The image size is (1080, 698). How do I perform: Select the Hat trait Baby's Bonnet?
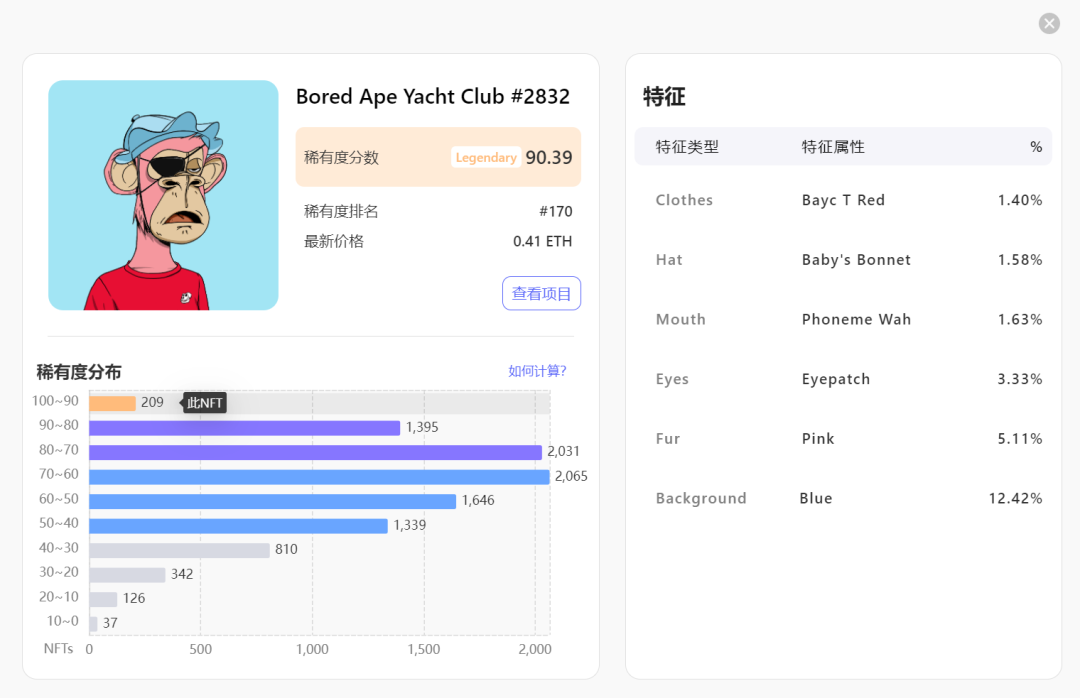pos(856,259)
